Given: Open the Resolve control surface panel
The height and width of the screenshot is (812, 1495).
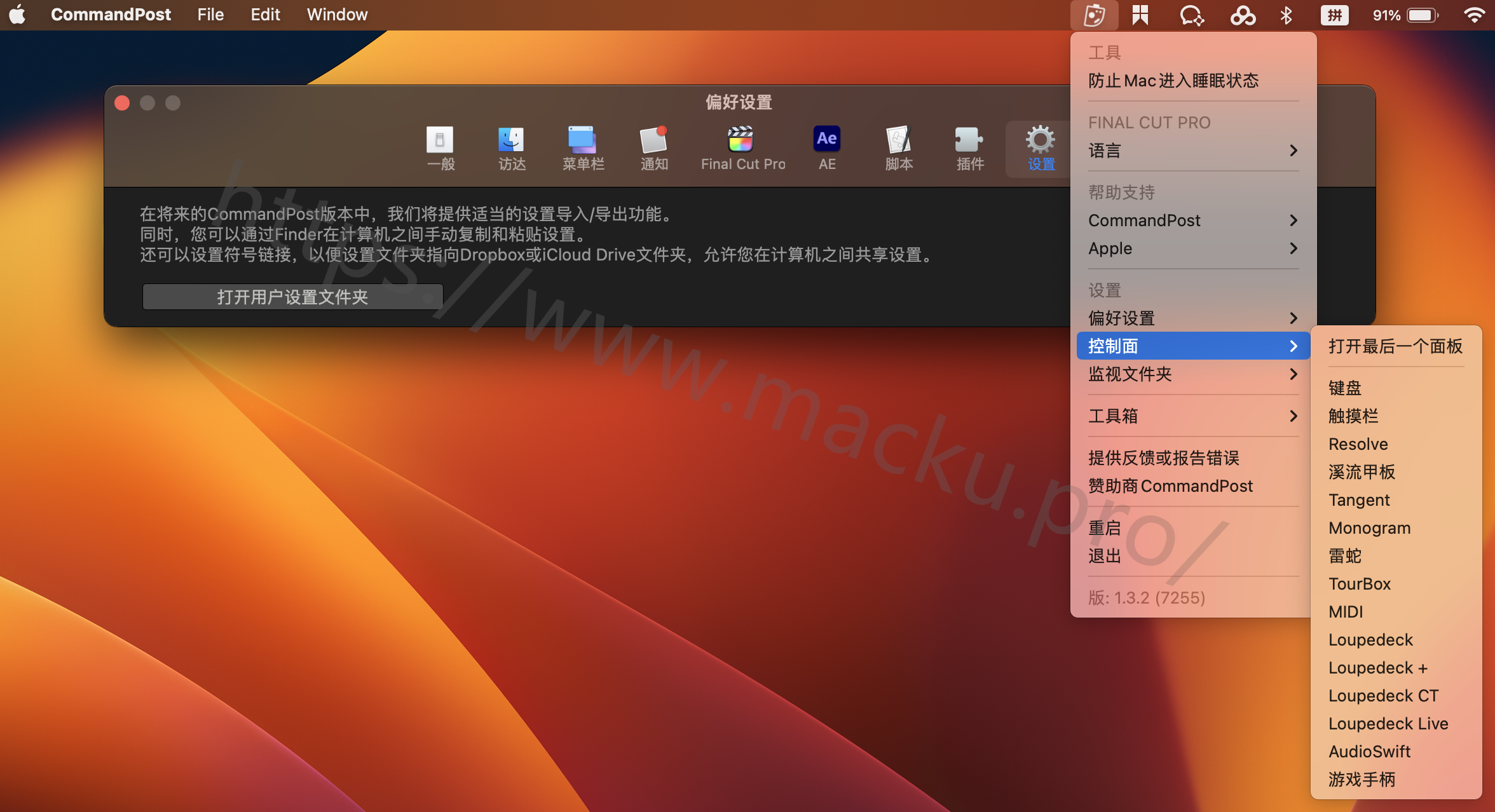Looking at the screenshot, I should (1396, 444).
